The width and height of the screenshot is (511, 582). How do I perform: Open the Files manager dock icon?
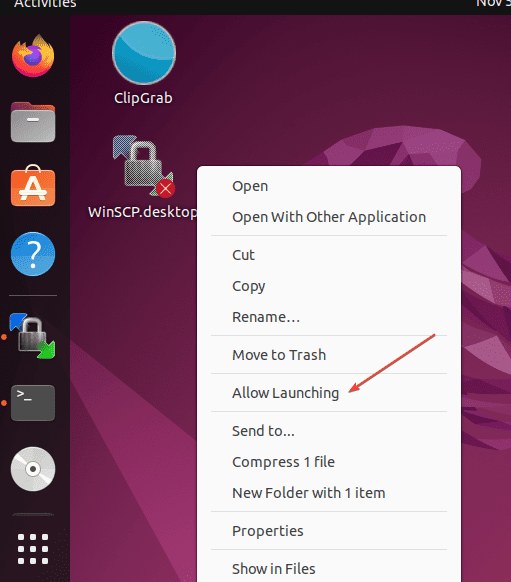point(33,122)
